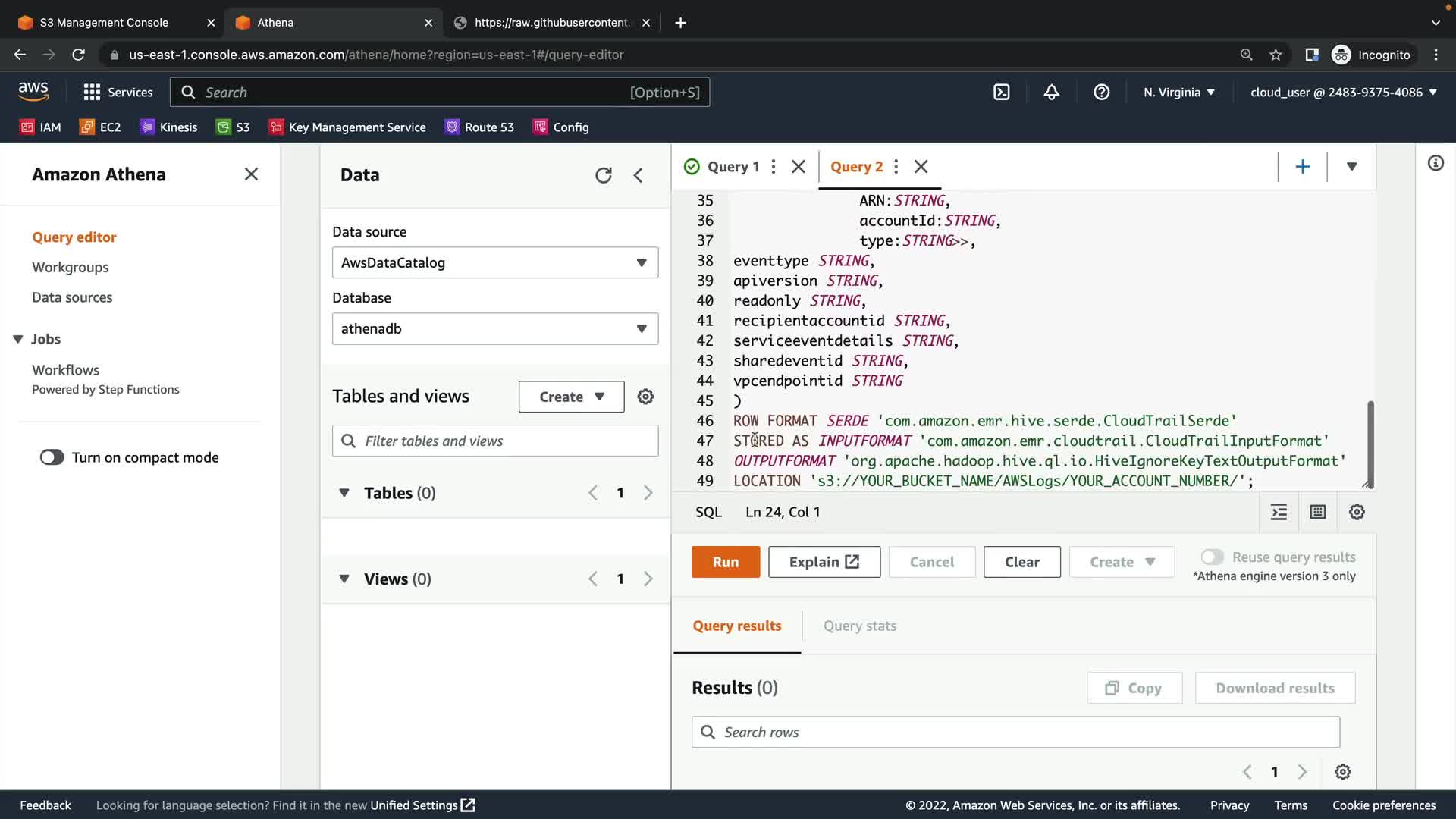This screenshot has height=819, width=1456.
Task: Refresh the Data panel
Action: click(603, 175)
